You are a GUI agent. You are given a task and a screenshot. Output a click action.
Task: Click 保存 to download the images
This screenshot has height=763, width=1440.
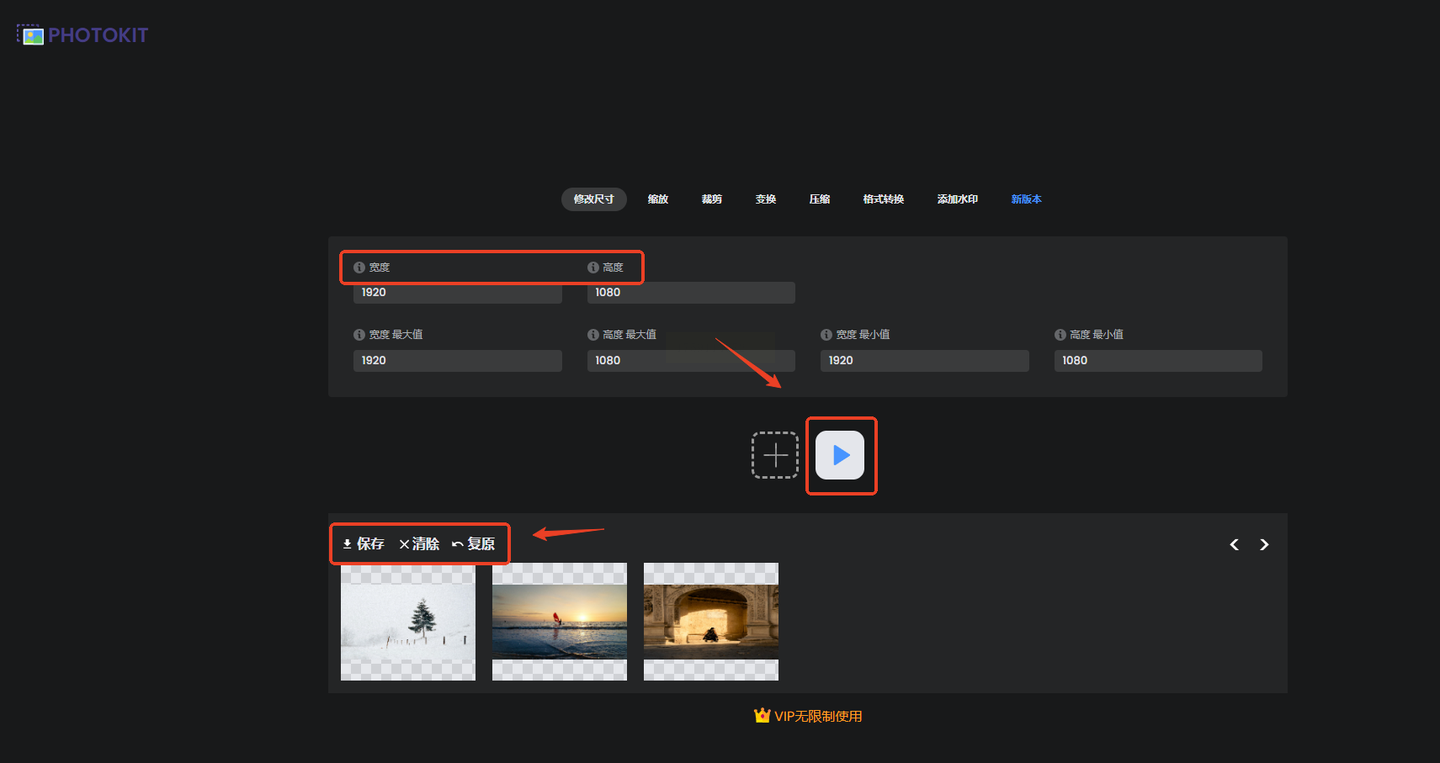tap(363, 544)
